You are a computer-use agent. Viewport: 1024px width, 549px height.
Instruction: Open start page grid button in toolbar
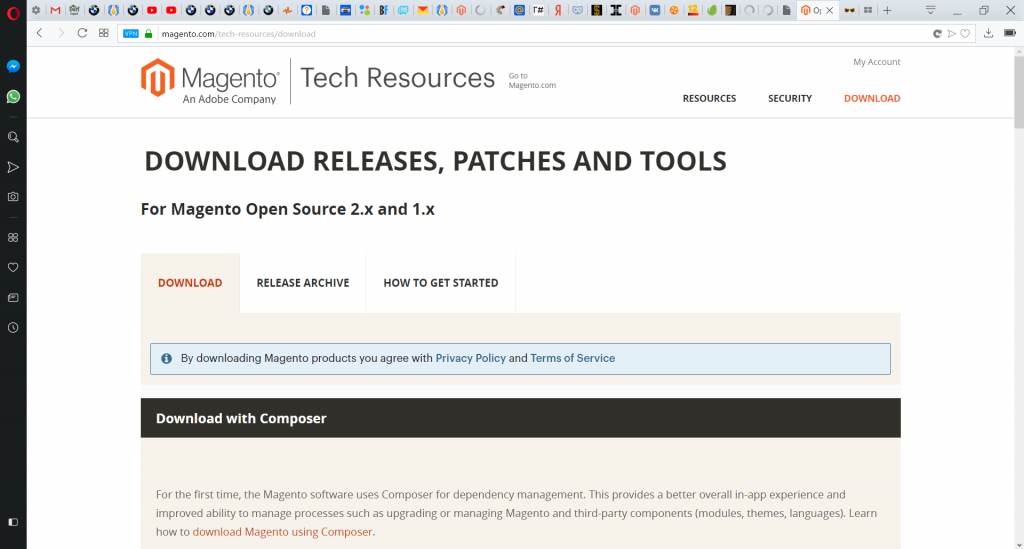[103, 33]
